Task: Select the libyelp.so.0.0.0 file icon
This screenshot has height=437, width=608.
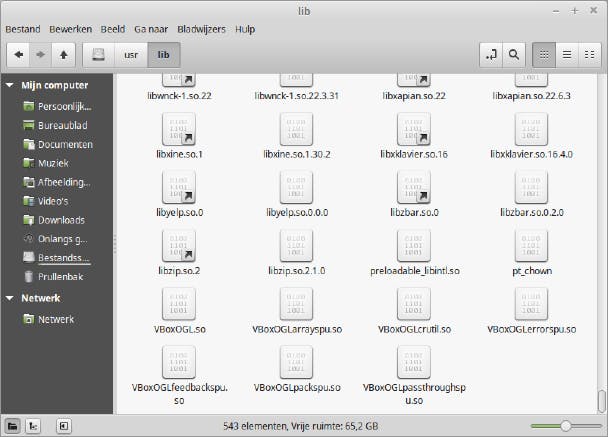Action: click(296, 187)
